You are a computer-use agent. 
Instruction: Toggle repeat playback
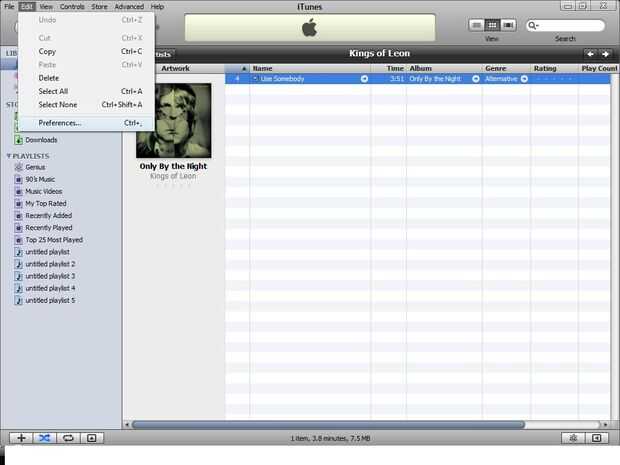[x=68, y=438]
